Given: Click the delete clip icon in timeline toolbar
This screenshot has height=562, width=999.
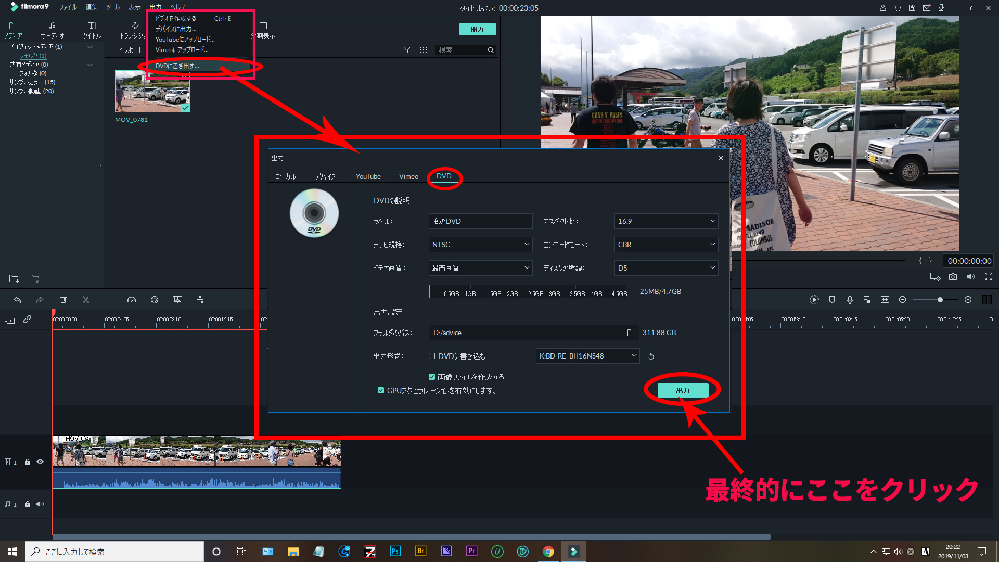Looking at the screenshot, I should [63, 299].
